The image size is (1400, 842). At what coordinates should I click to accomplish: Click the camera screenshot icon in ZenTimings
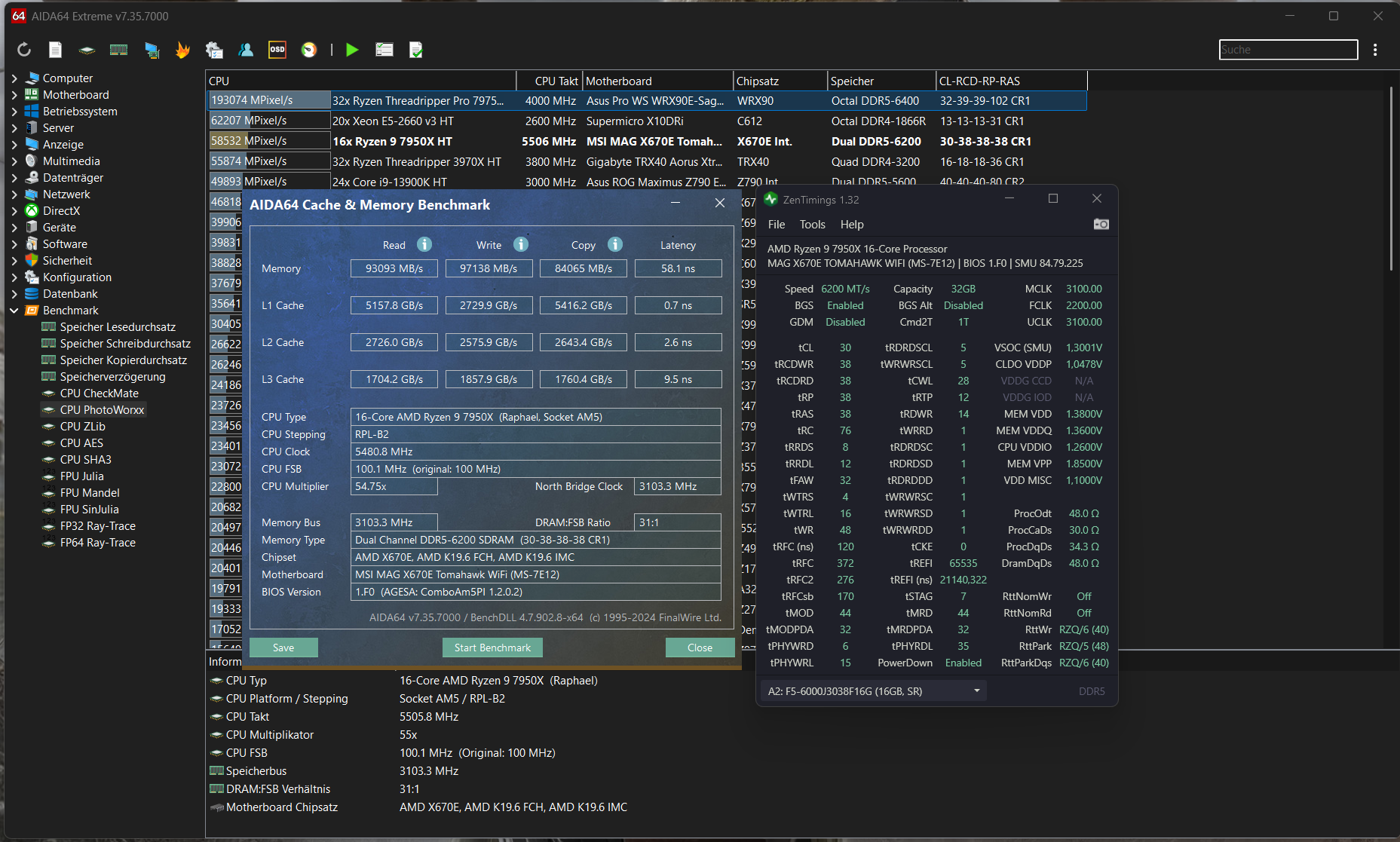(x=1101, y=224)
